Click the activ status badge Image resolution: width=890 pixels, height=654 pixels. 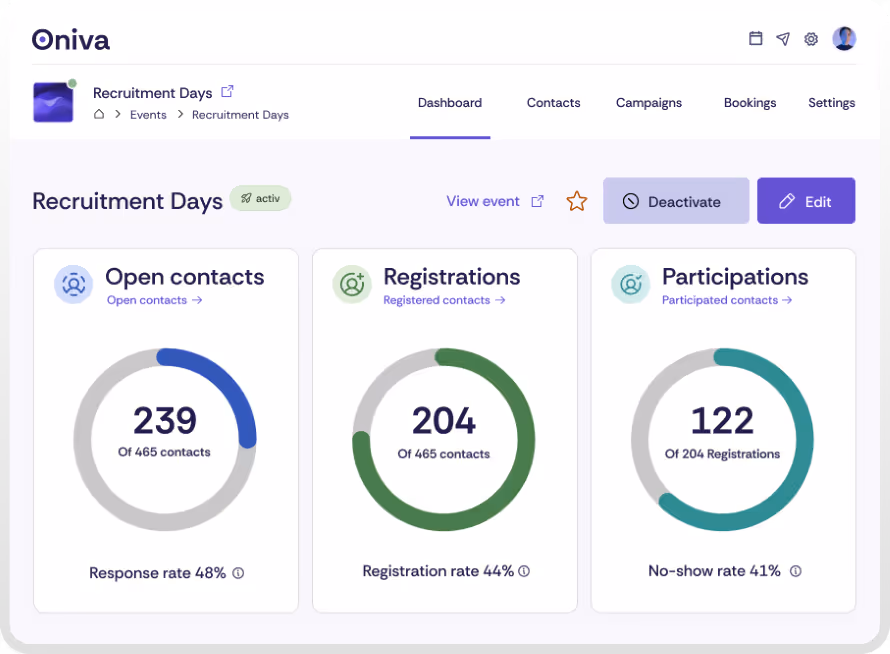(x=260, y=198)
